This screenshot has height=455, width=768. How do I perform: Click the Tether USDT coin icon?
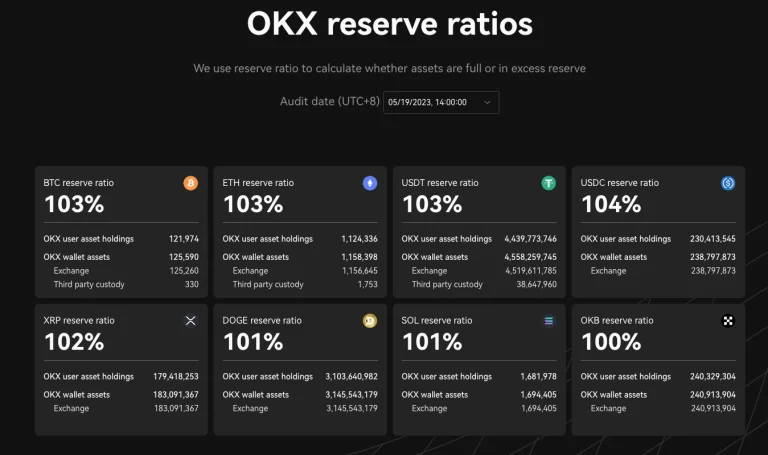(x=549, y=183)
